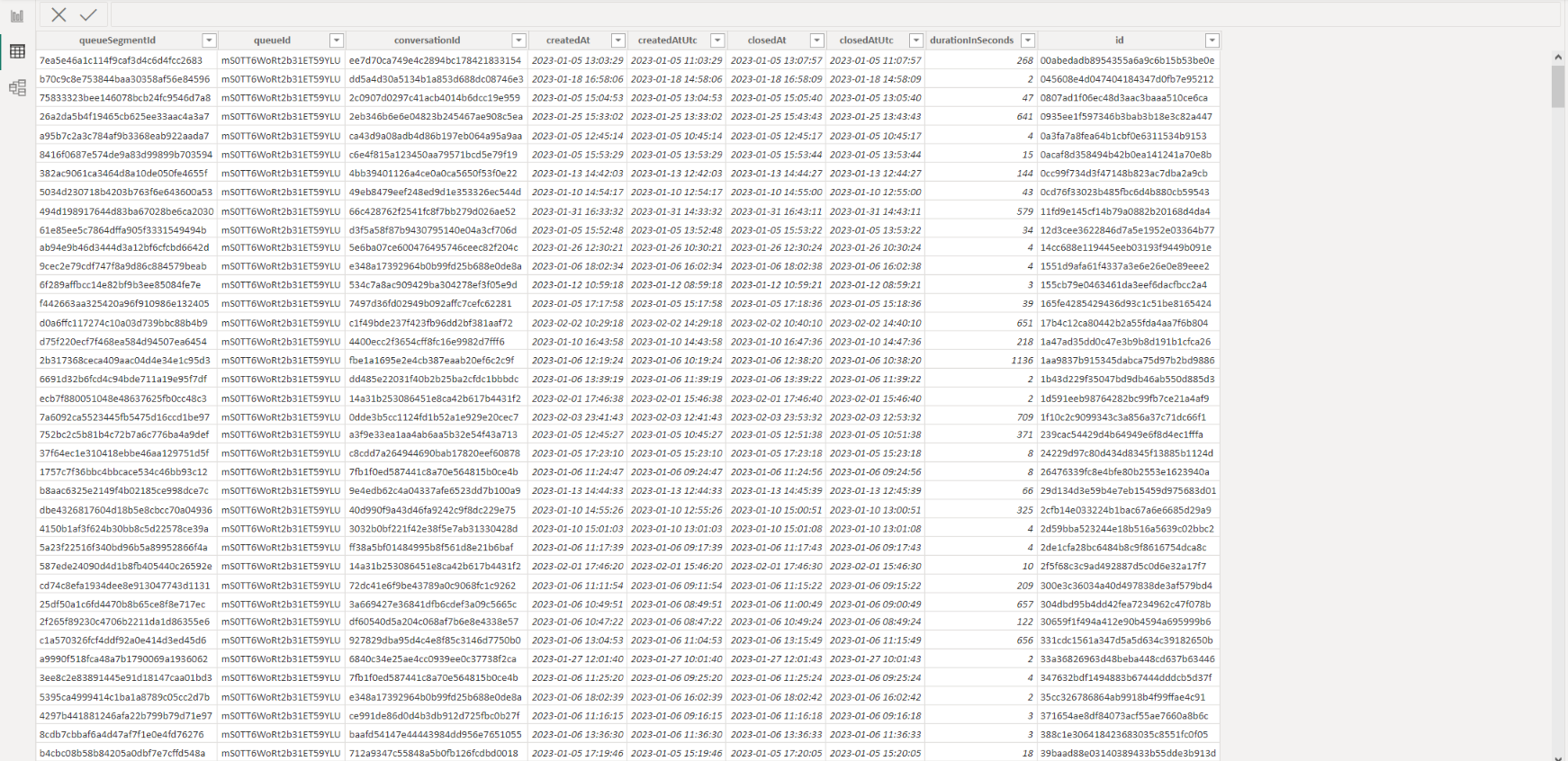Click the scroll up arrow
The width and height of the screenshot is (1568, 761).
1558,57
